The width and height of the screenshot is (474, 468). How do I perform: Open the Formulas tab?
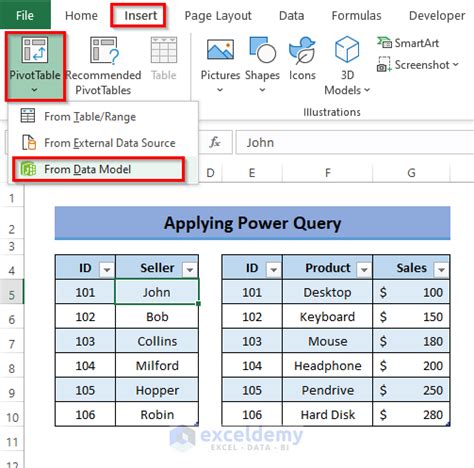coord(356,16)
